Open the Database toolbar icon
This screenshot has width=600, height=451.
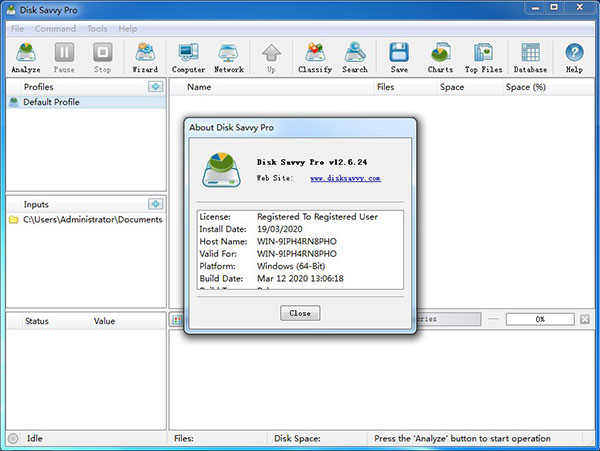pos(530,57)
